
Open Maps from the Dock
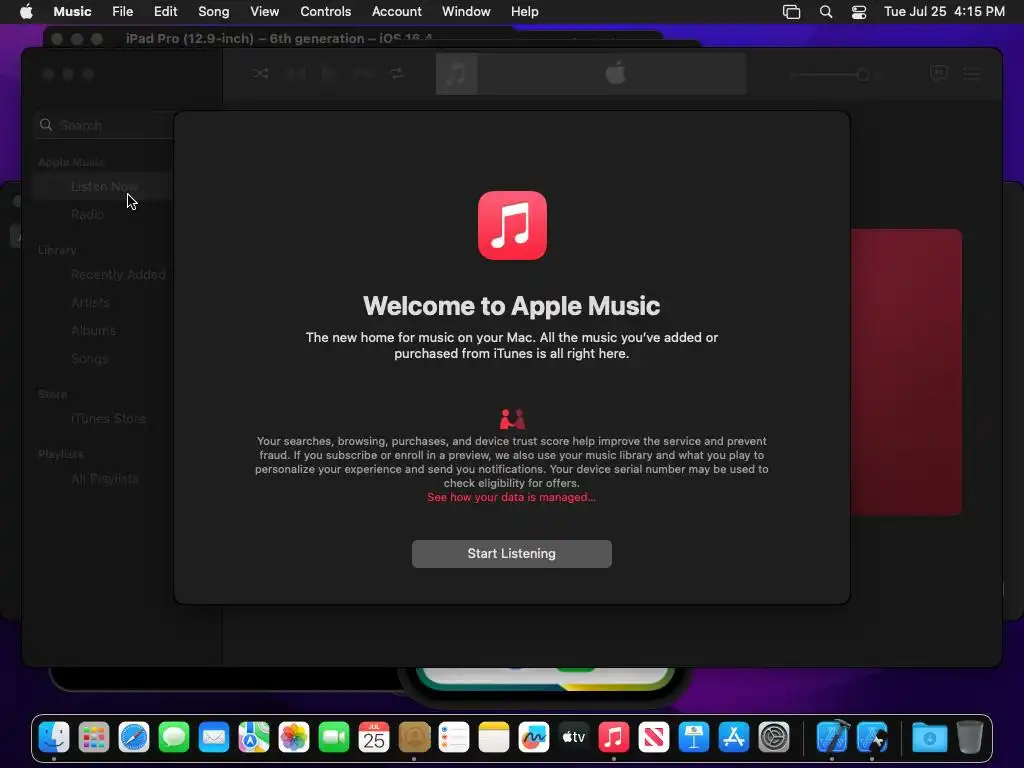254,738
